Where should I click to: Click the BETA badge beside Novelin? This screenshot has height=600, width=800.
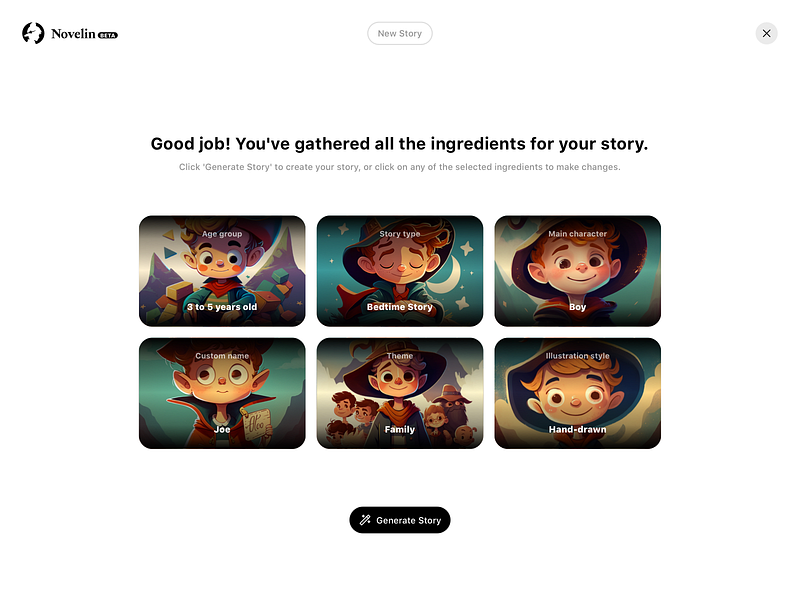tap(108, 35)
